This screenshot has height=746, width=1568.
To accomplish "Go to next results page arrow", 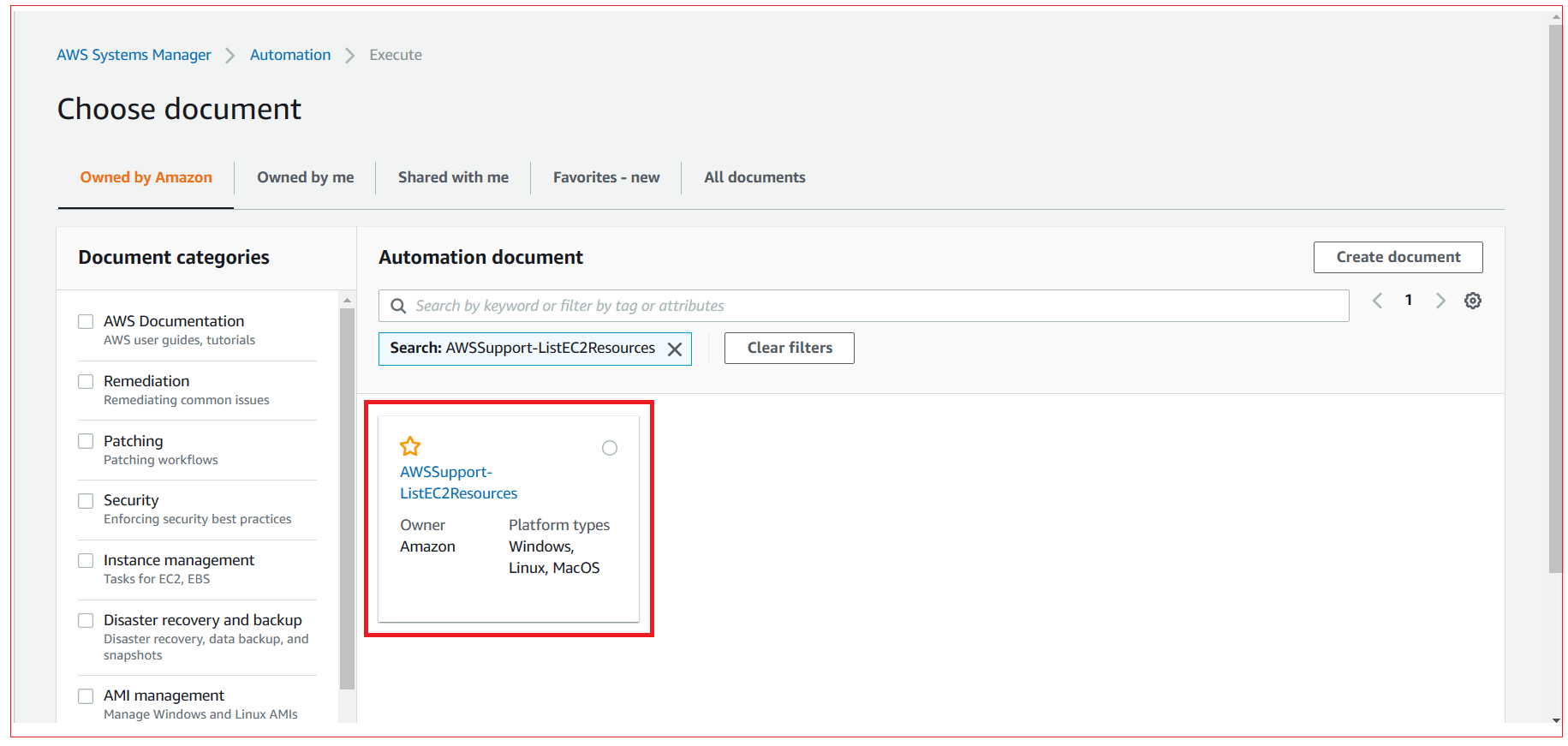I will [1440, 301].
